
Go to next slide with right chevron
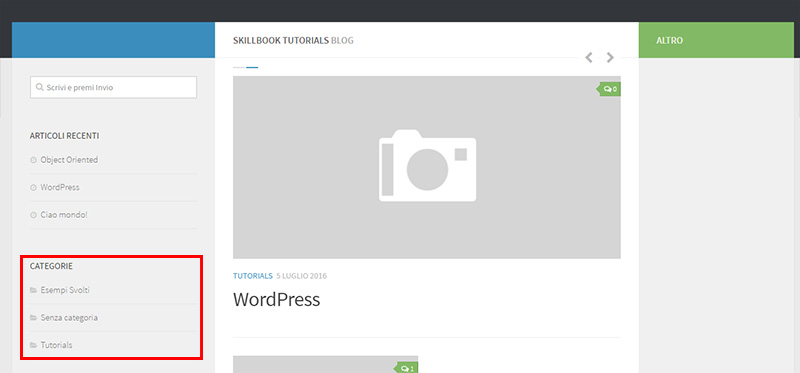(610, 58)
